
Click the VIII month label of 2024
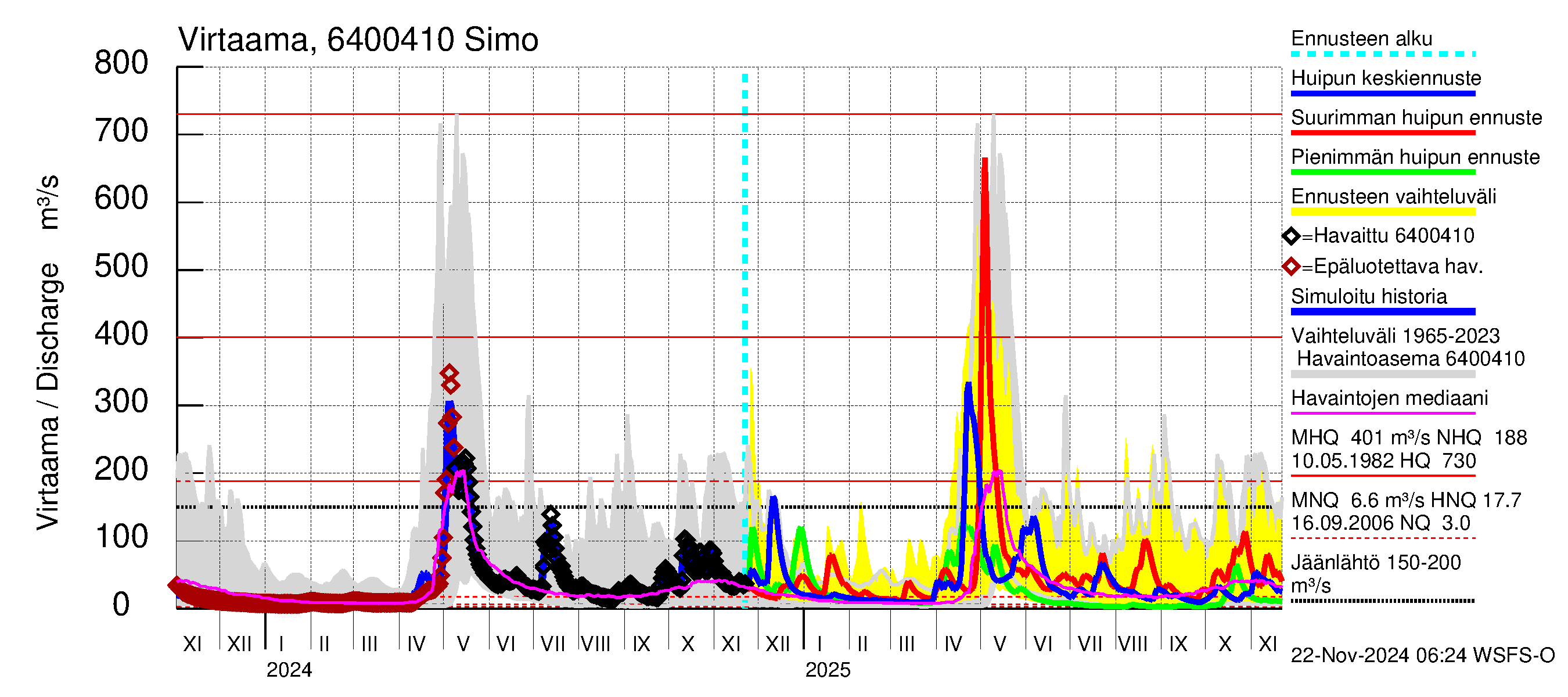click(595, 644)
